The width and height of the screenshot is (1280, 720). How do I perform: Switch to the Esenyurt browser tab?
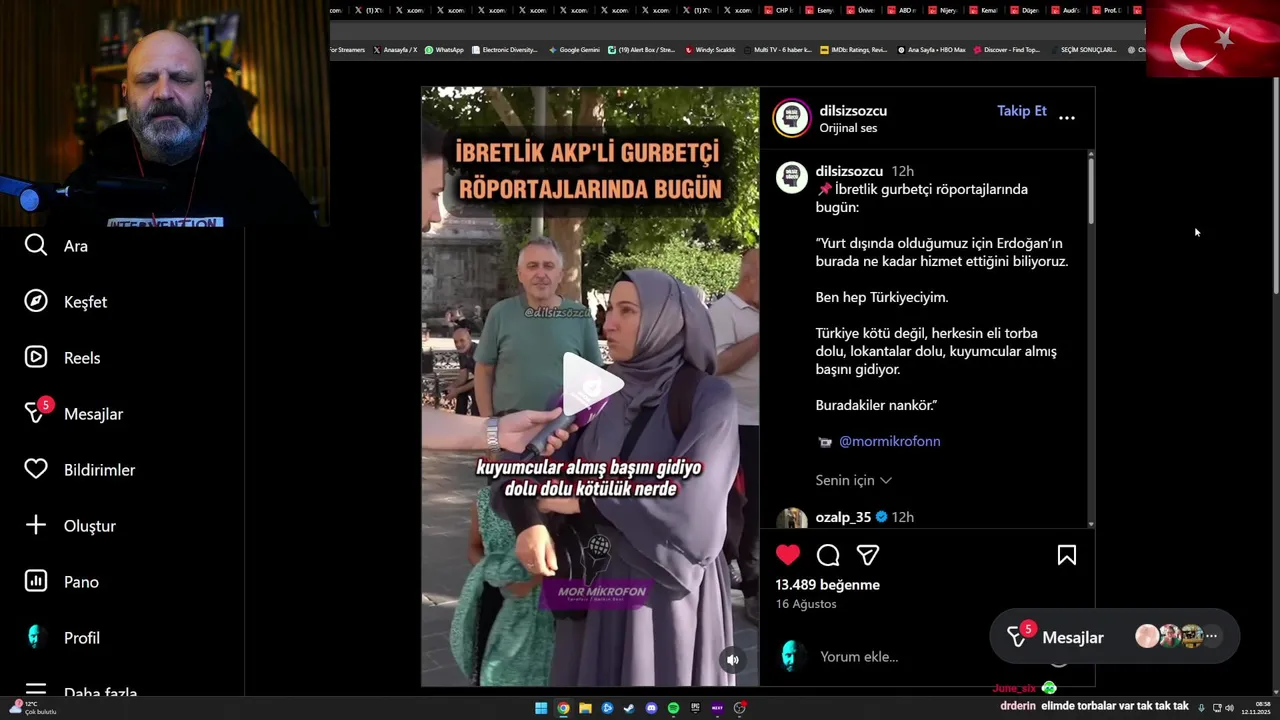coord(820,10)
